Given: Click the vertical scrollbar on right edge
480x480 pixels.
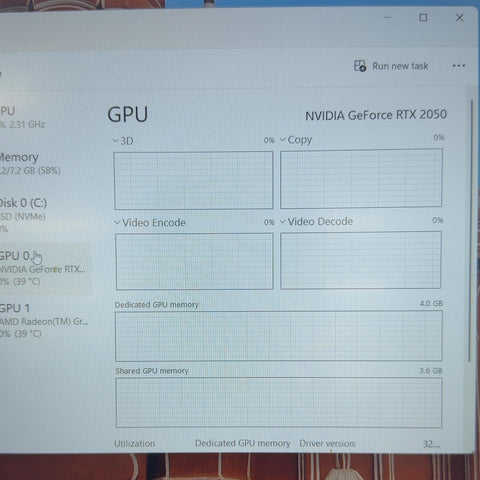Looking at the screenshot, I should pos(471,230).
